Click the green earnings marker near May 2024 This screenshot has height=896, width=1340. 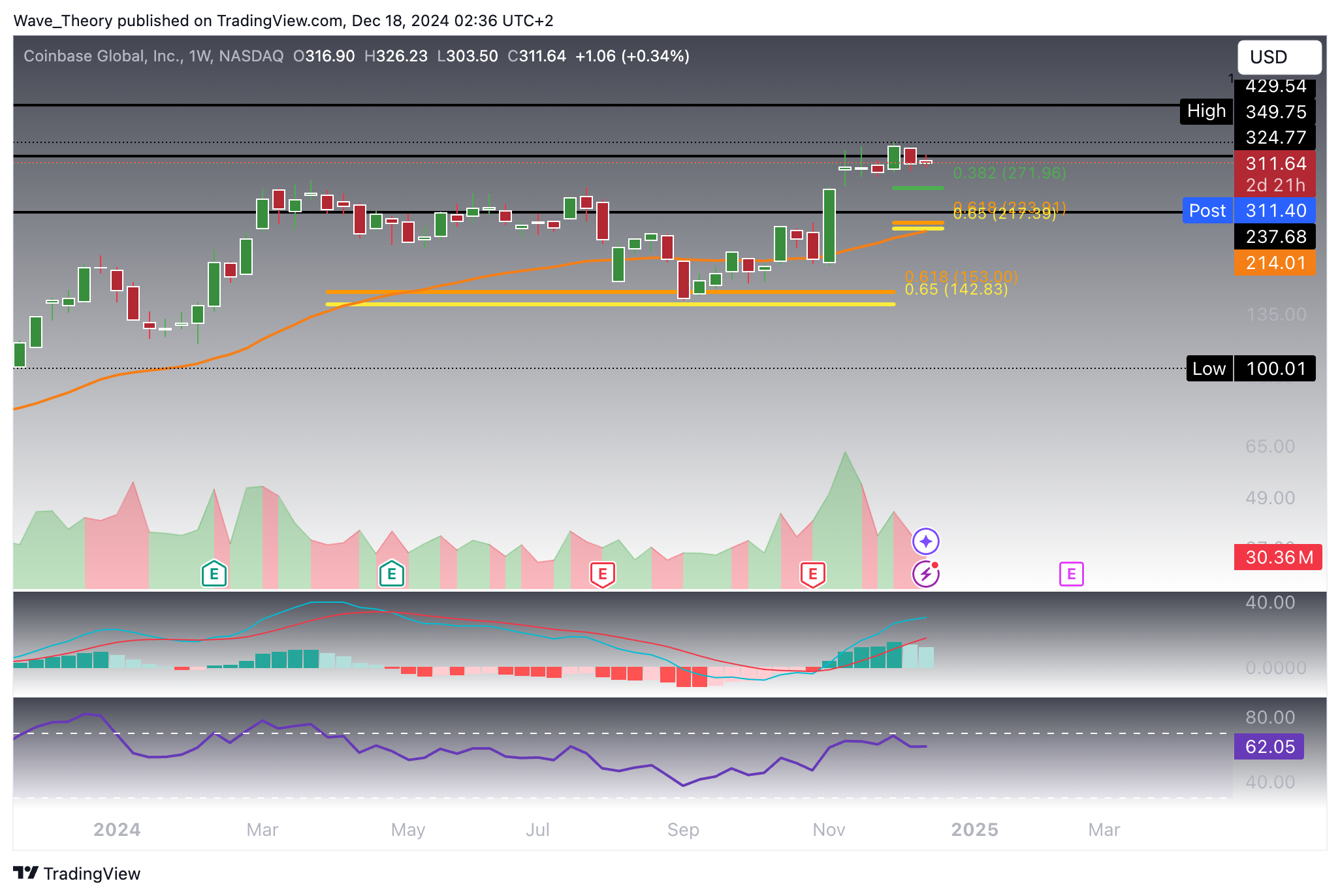[392, 574]
